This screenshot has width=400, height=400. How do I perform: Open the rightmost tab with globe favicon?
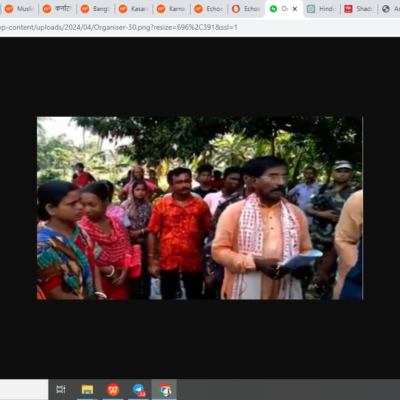390,9
